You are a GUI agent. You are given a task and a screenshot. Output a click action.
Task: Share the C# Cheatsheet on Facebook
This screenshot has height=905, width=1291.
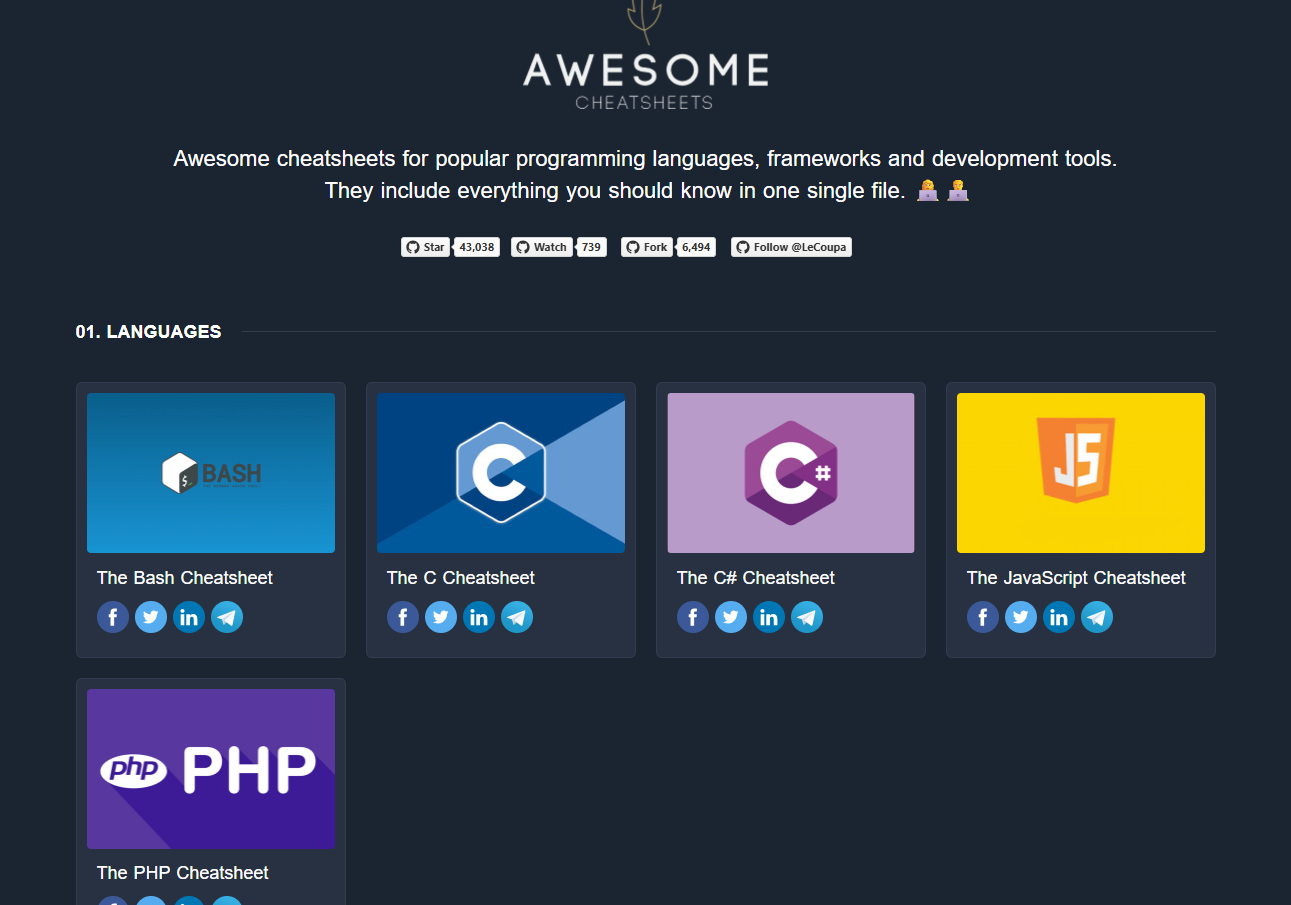click(x=693, y=617)
